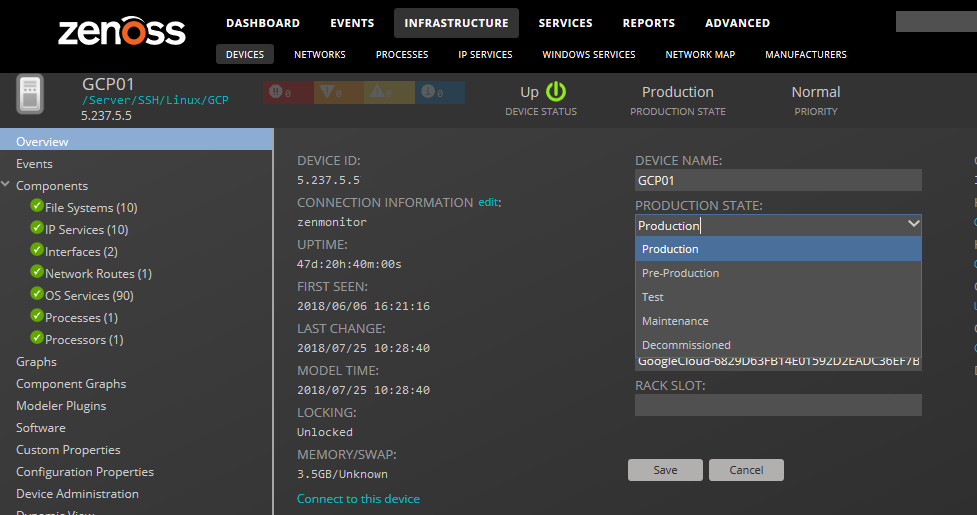Click Interfaces green check icon
This screenshot has width=977, height=515.
pos(37,250)
